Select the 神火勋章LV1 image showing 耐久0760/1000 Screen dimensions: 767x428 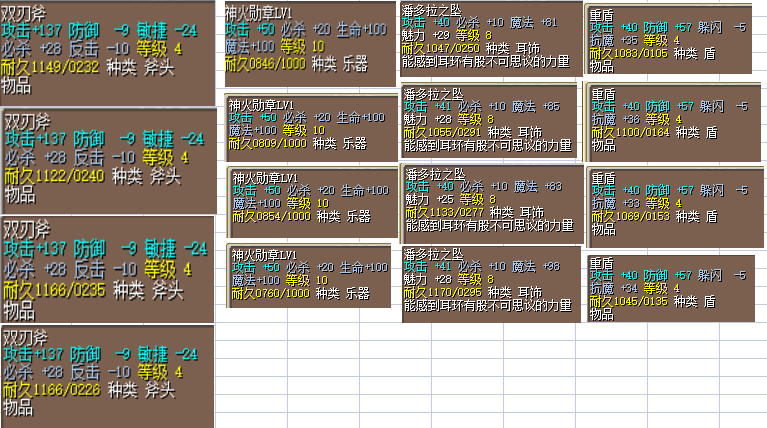(x=312, y=274)
